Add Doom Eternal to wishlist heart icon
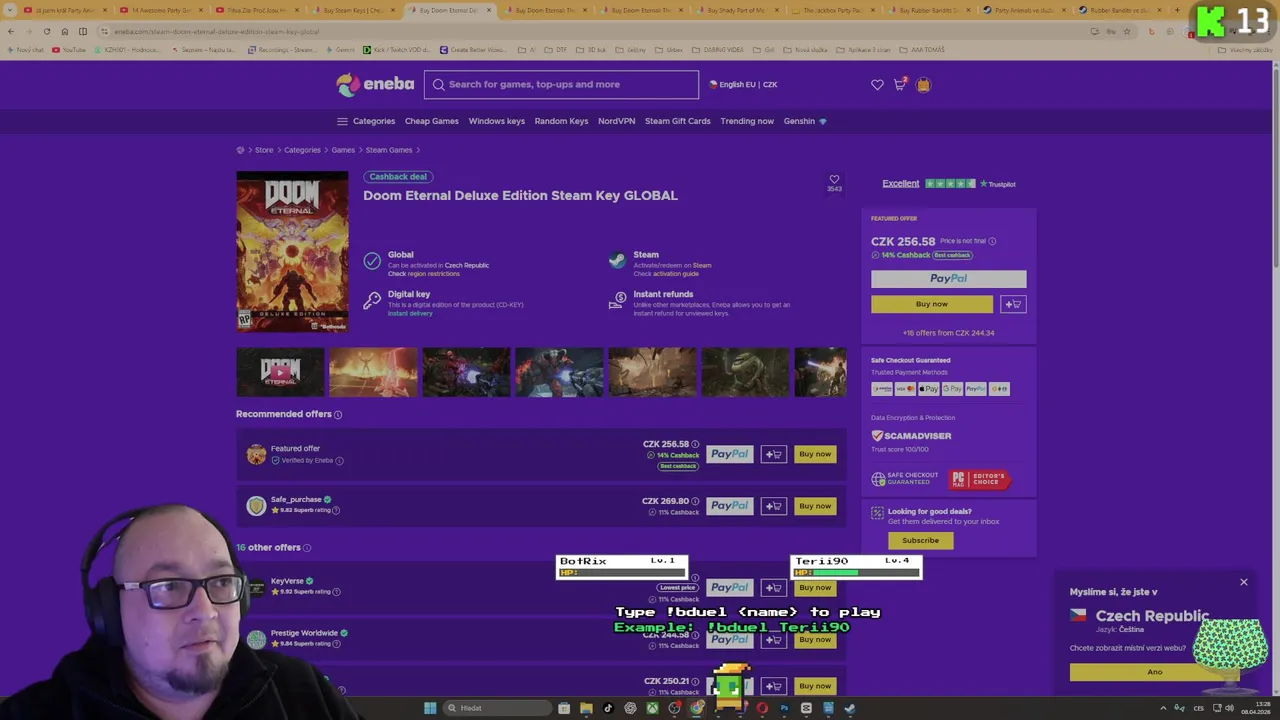Screen dimensions: 1280x720 point(834,179)
